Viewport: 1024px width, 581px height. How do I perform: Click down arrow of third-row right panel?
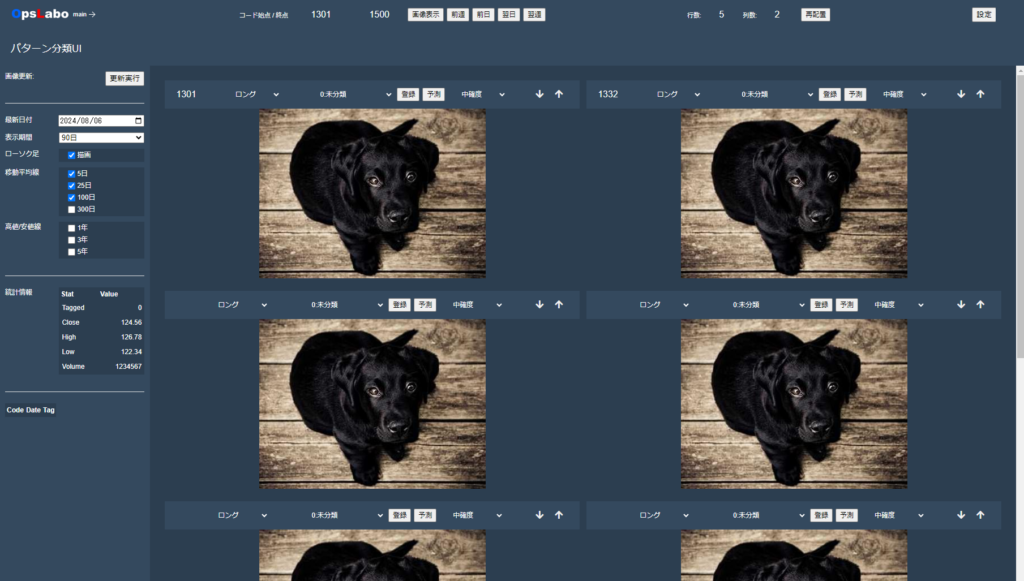(x=961, y=515)
